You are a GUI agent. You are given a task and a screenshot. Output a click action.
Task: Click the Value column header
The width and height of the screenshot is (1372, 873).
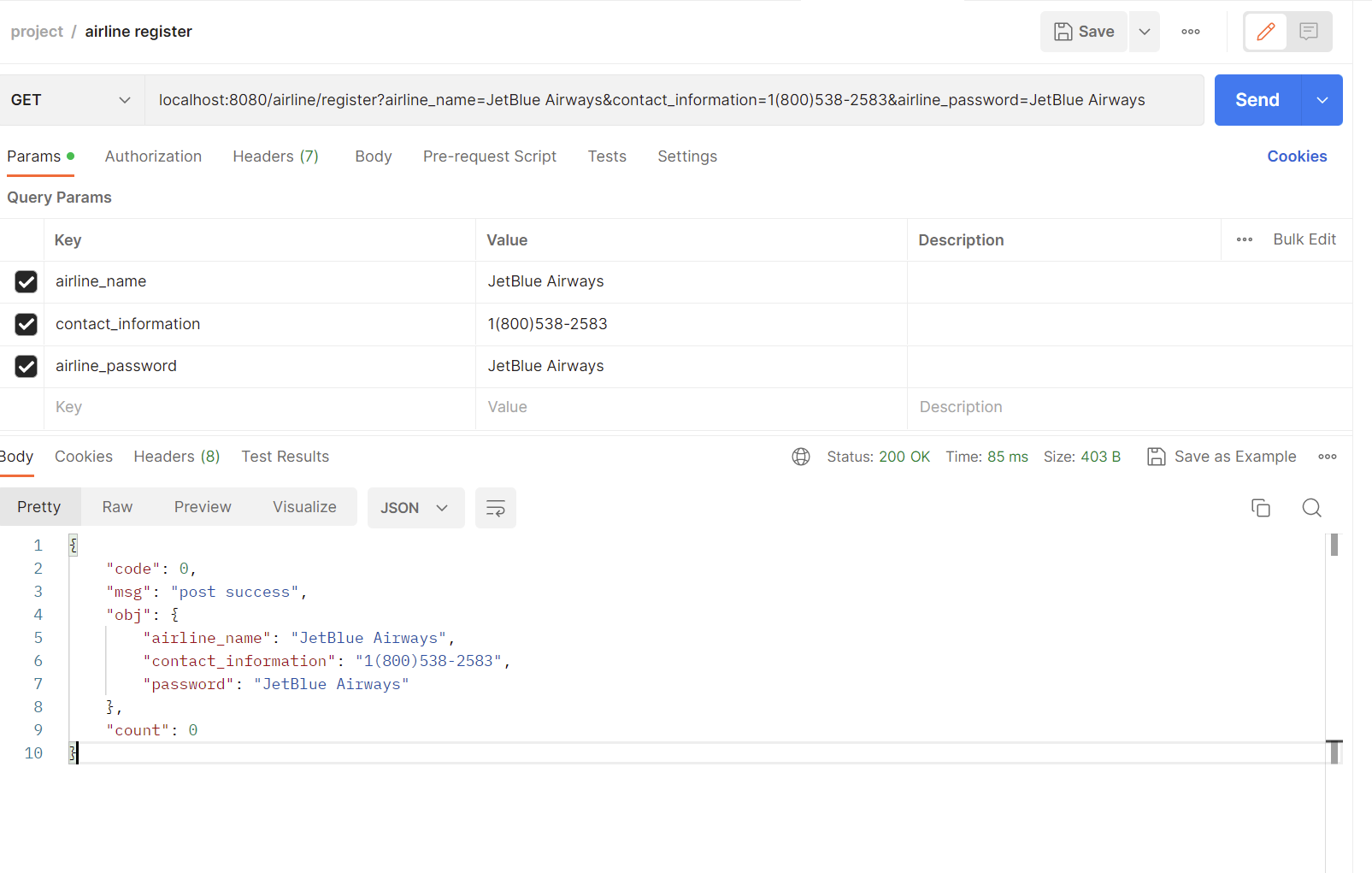pyautogui.click(x=507, y=240)
